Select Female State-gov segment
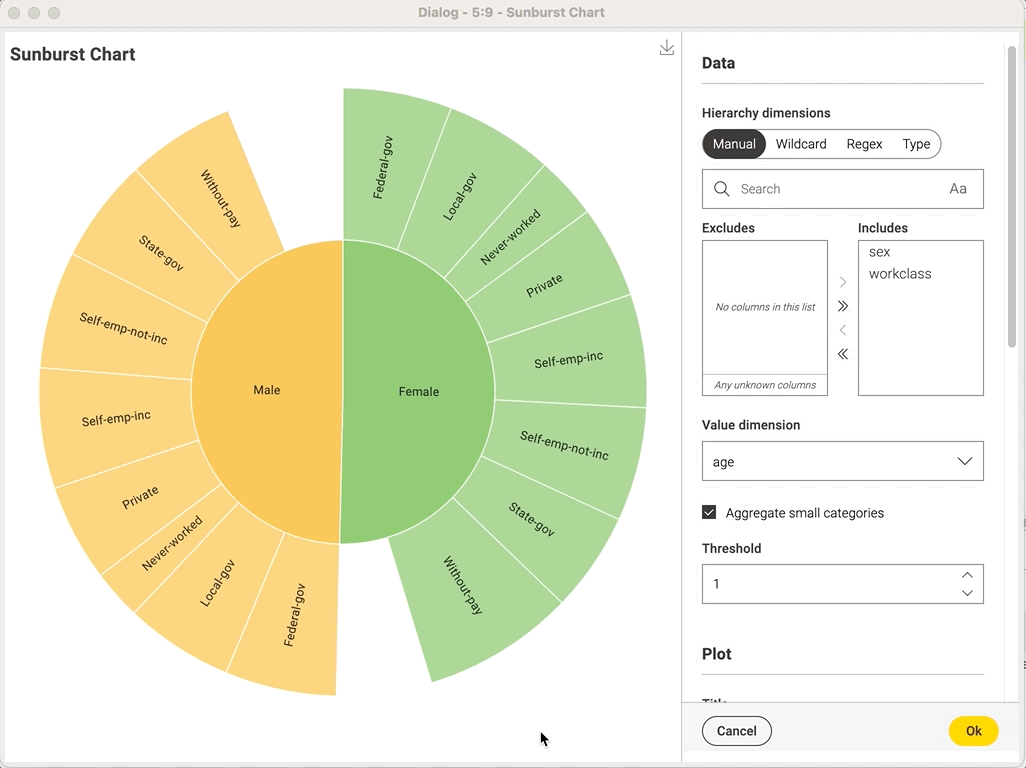 532,518
